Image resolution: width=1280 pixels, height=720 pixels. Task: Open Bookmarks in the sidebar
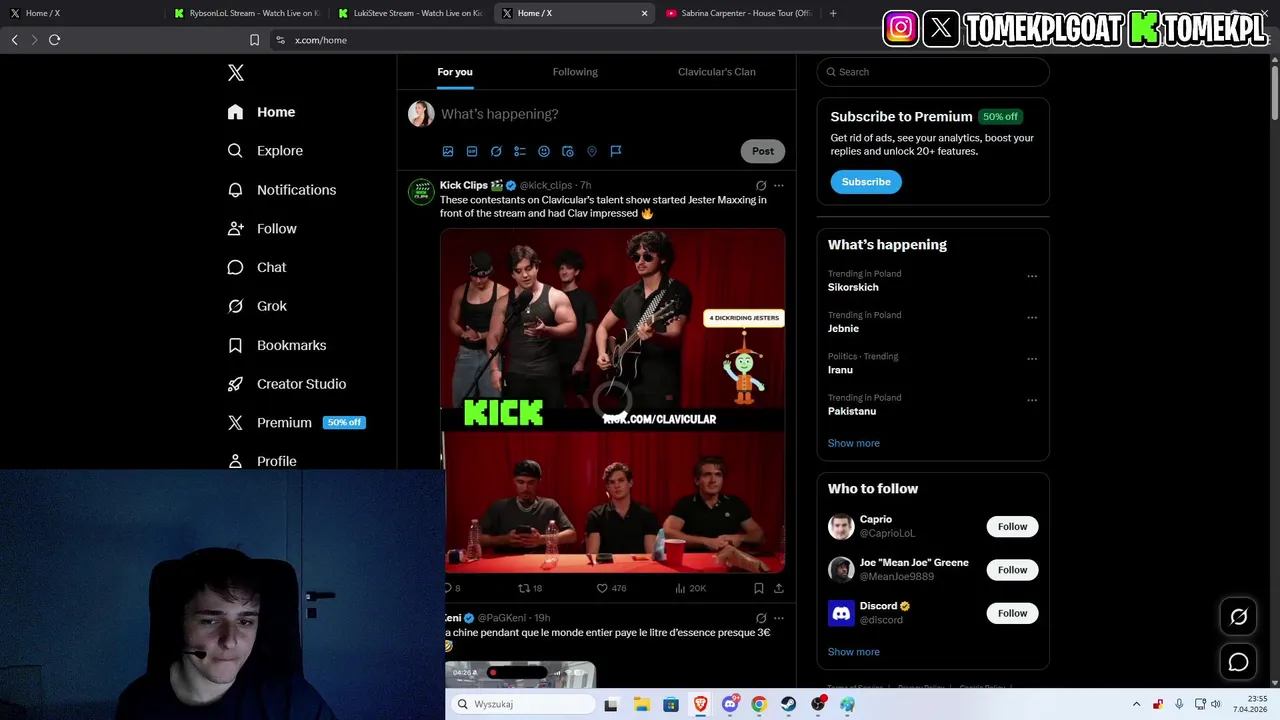coord(277,345)
